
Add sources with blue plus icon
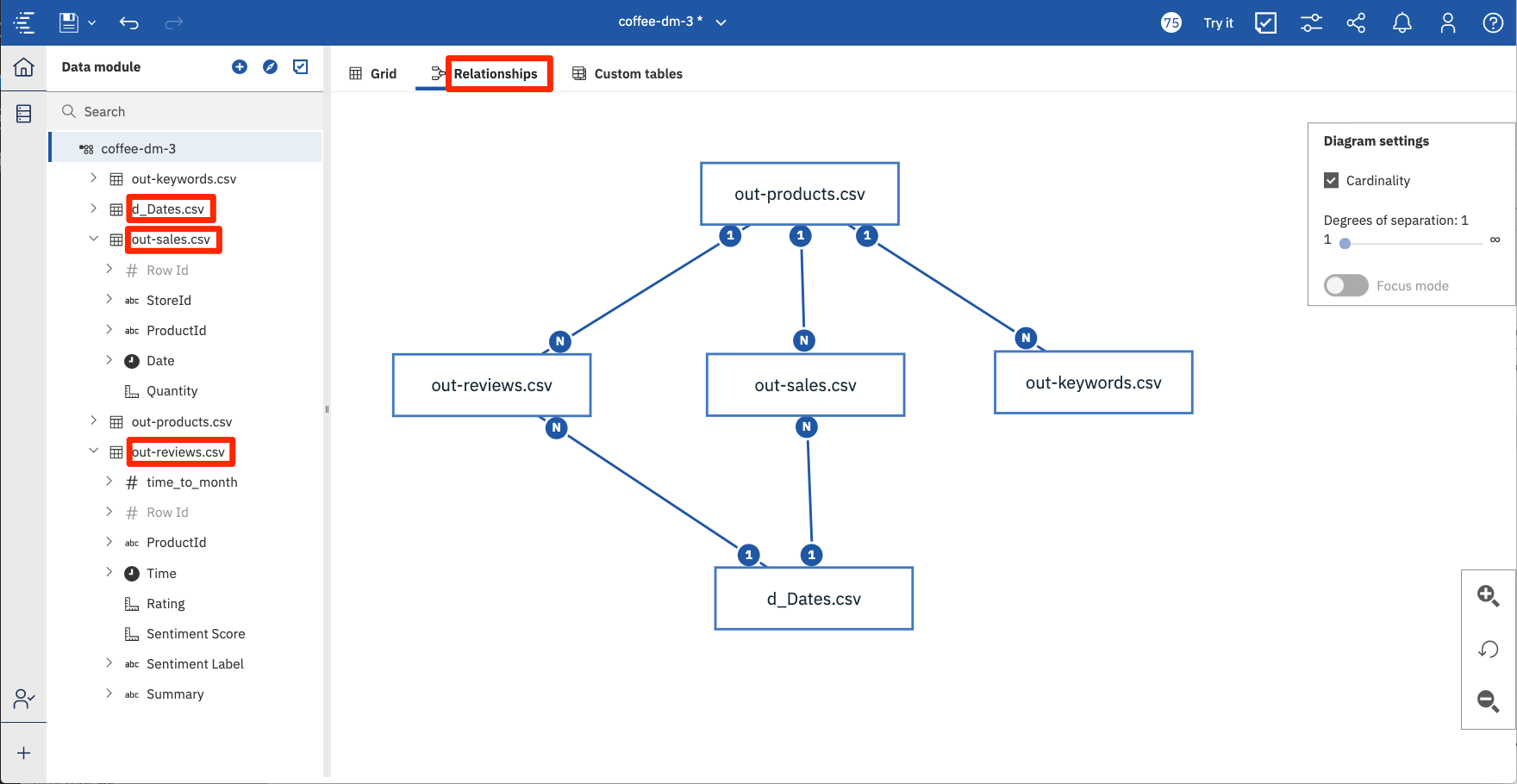click(240, 67)
